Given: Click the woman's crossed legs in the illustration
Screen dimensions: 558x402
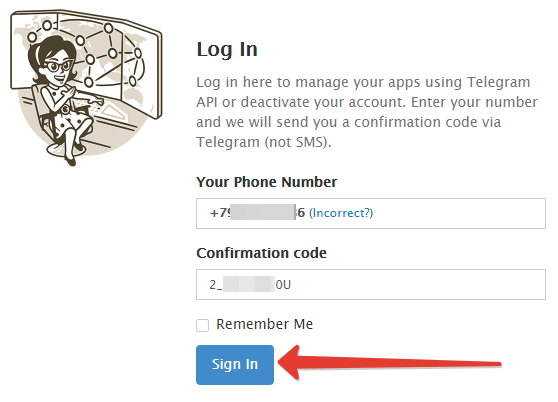Looking at the screenshot, I should pyautogui.click(x=75, y=142).
